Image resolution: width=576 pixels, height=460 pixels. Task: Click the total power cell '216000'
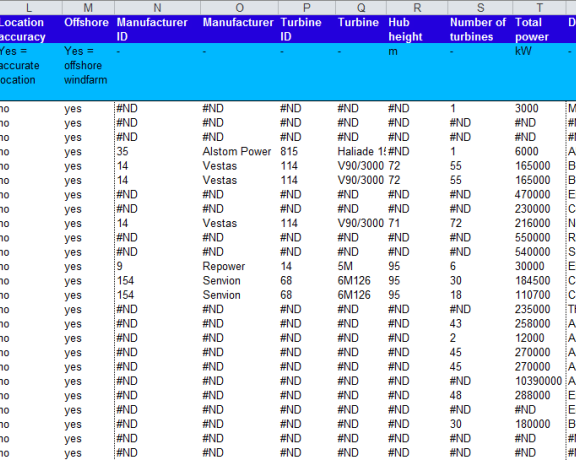[539, 223]
